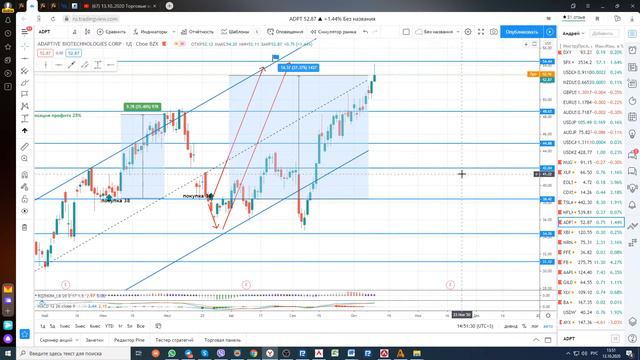The height and width of the screenshot is (360, 640).
Task: Open Торговая панель tab
Action: click(222, 340)
